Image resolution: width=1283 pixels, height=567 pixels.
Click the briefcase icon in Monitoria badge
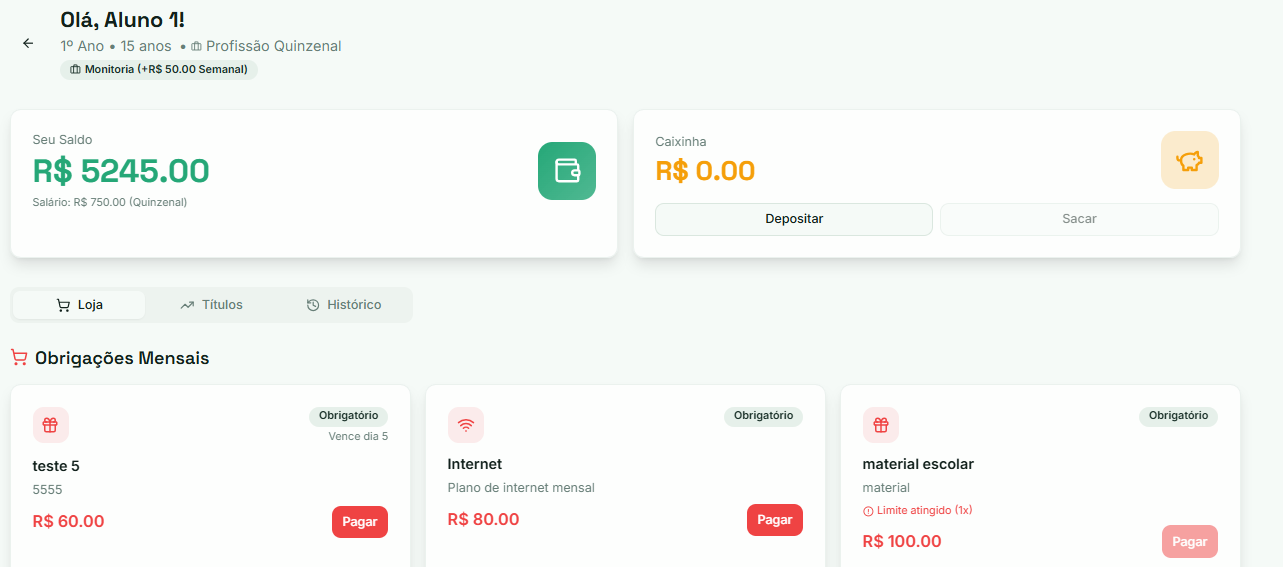pos(75,70)
